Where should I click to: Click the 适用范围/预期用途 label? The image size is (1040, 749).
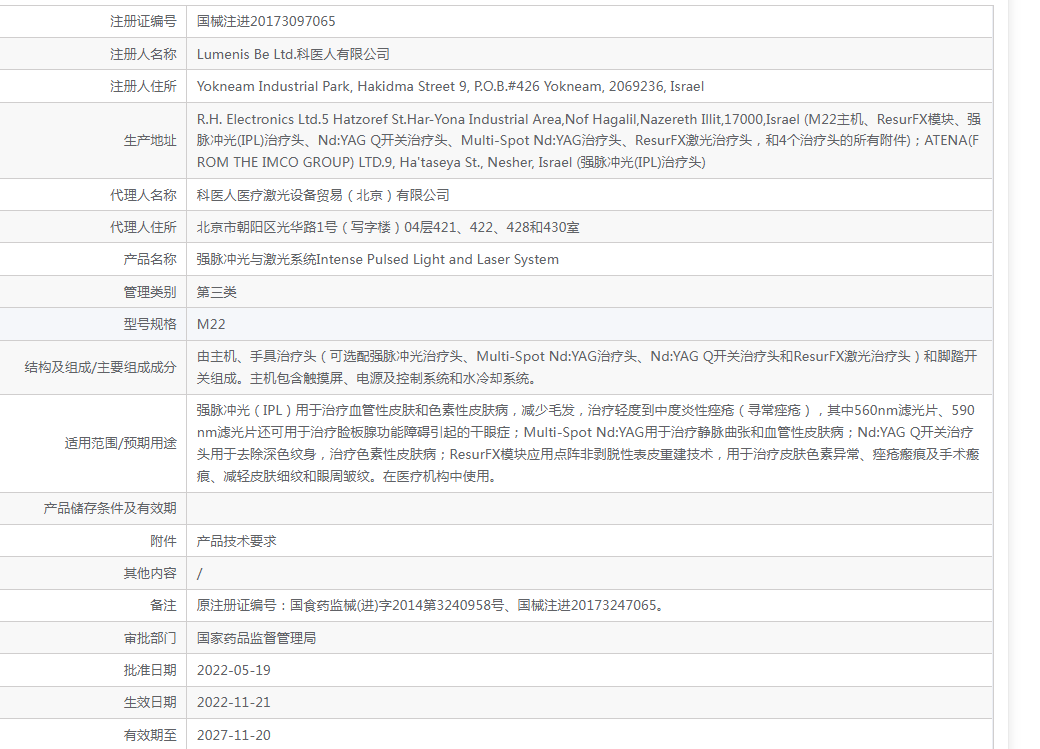(121, 443)
